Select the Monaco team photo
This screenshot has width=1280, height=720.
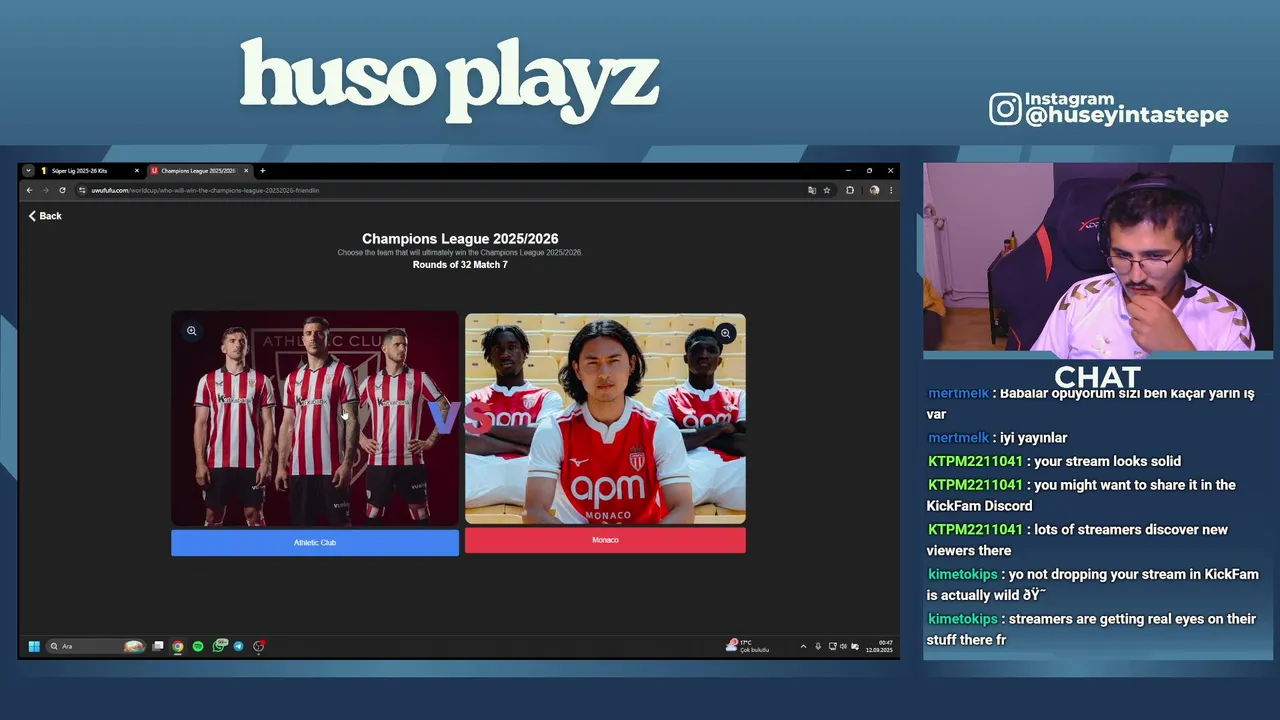[x=605, y=419]
